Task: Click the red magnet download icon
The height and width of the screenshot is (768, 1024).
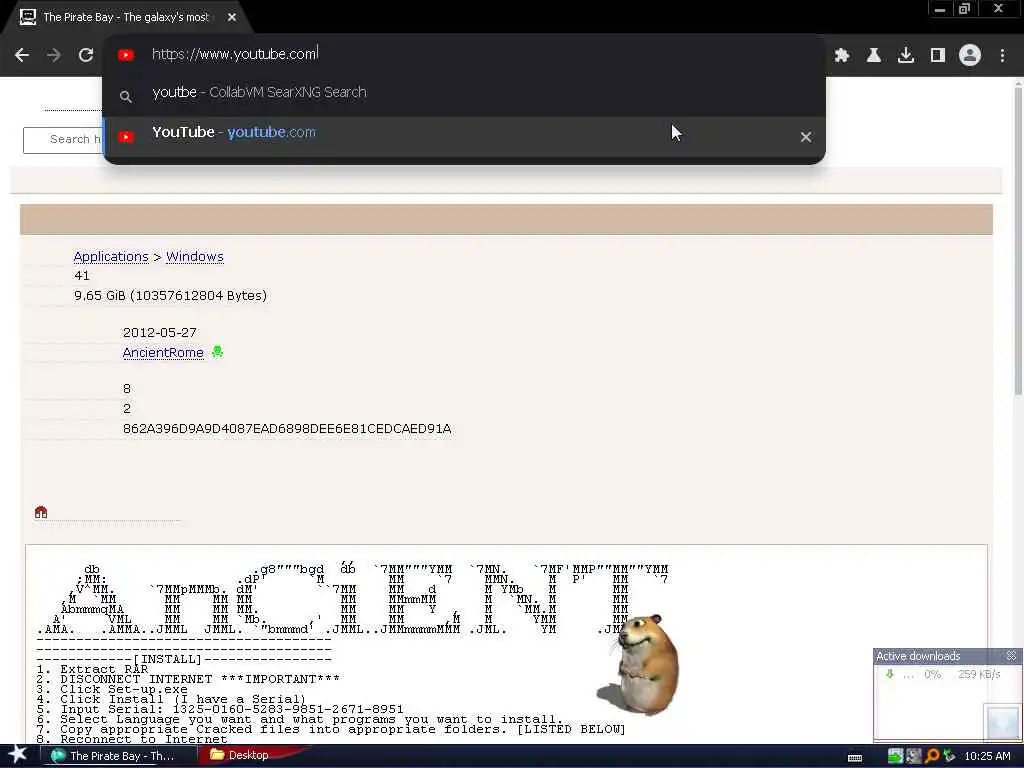Action: [41, 512]
